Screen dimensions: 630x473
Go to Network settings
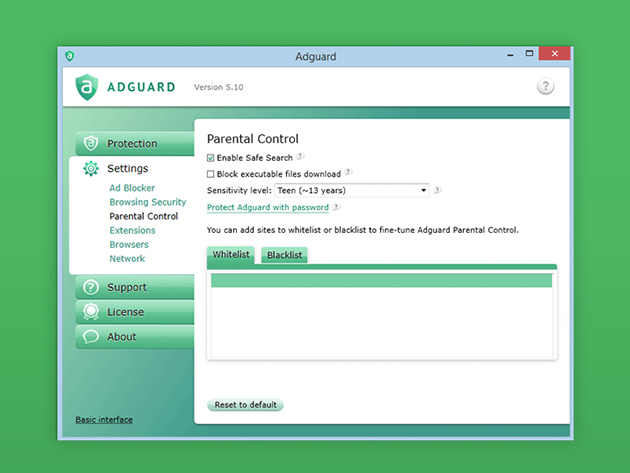pyautogui.click(x=127, y=258)
